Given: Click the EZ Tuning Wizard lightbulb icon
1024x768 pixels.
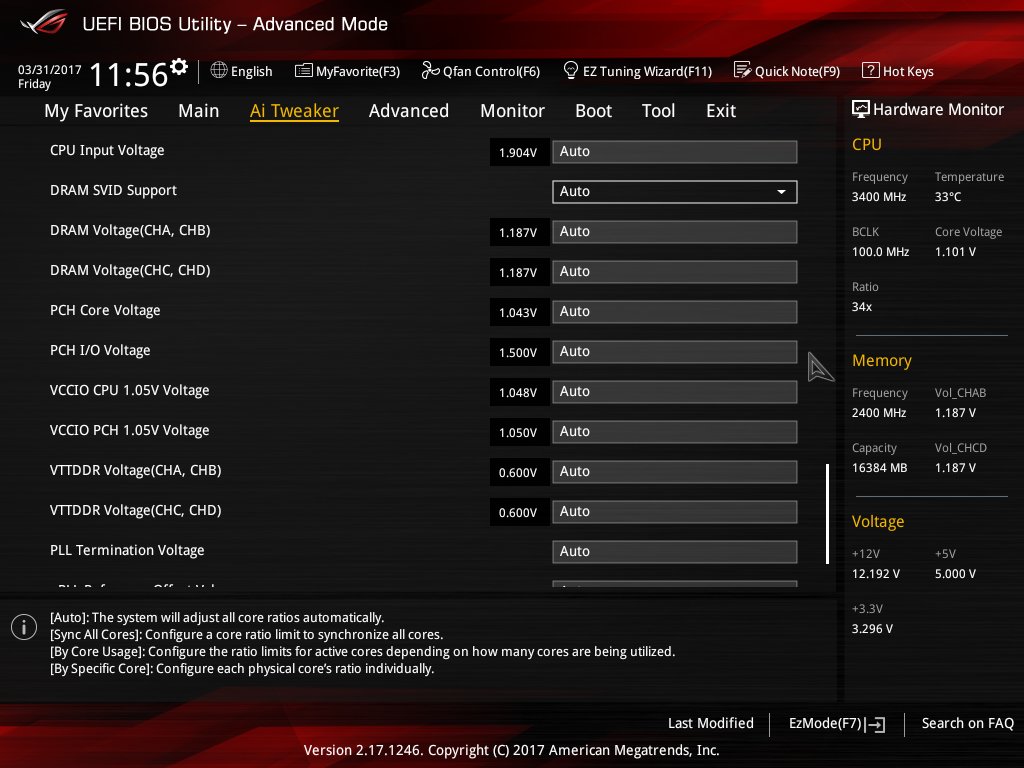Looking at the screenshot, I should [570, 70].
